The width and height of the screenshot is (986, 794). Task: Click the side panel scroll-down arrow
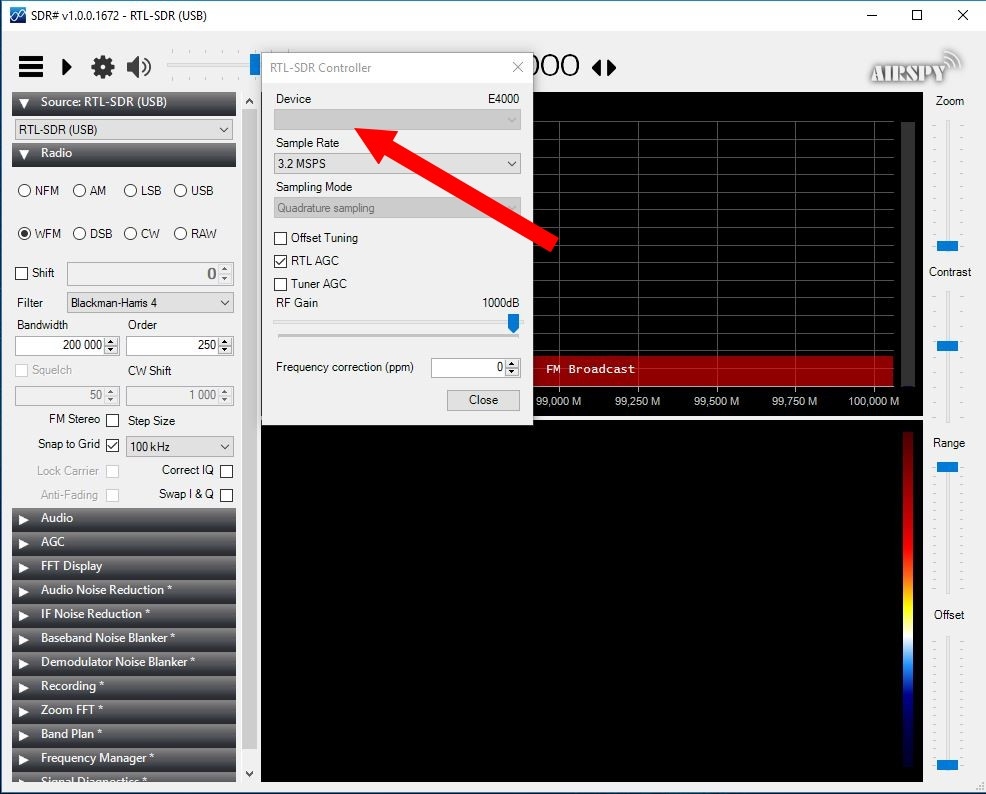[249, 774]
